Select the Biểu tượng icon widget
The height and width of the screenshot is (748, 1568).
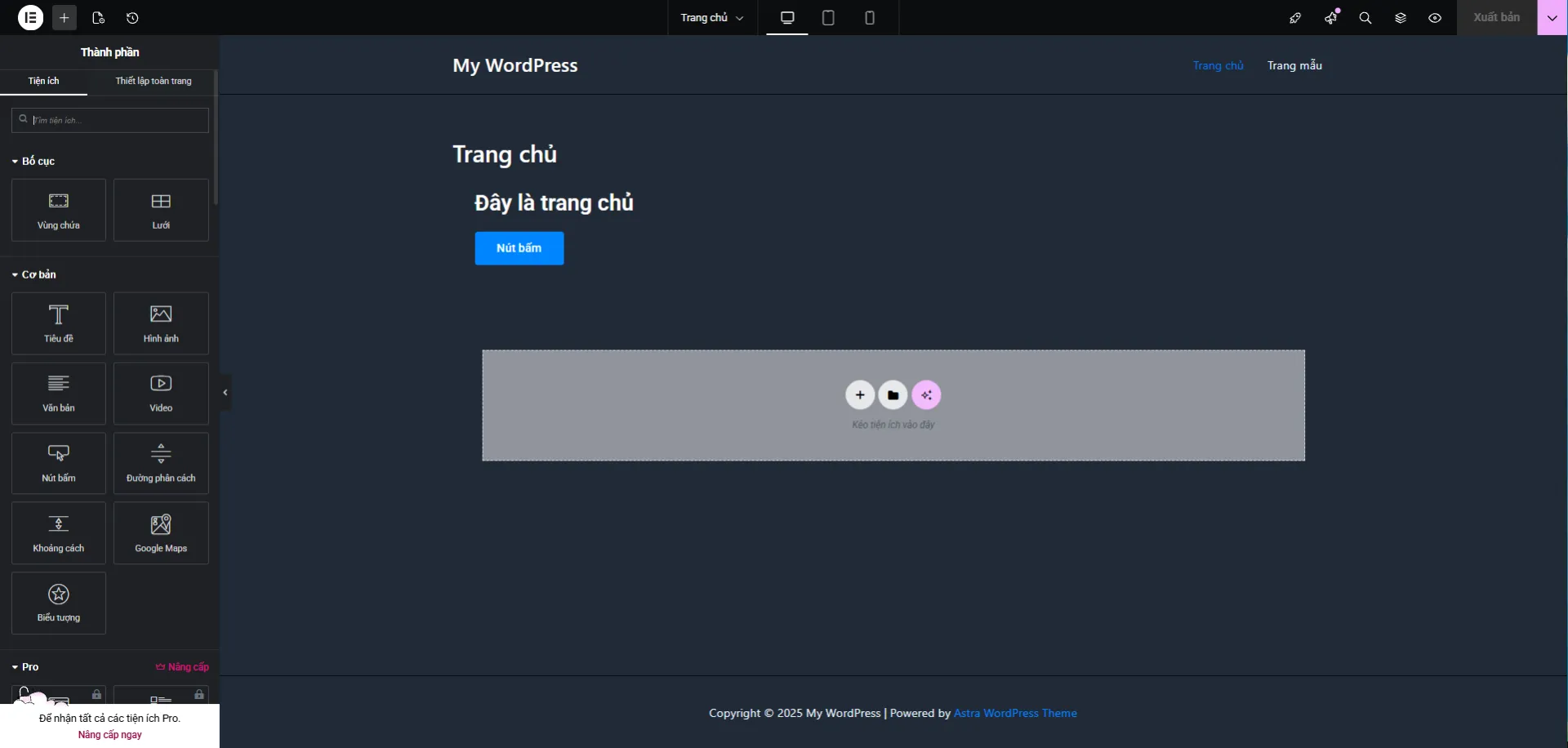[59, 603]
